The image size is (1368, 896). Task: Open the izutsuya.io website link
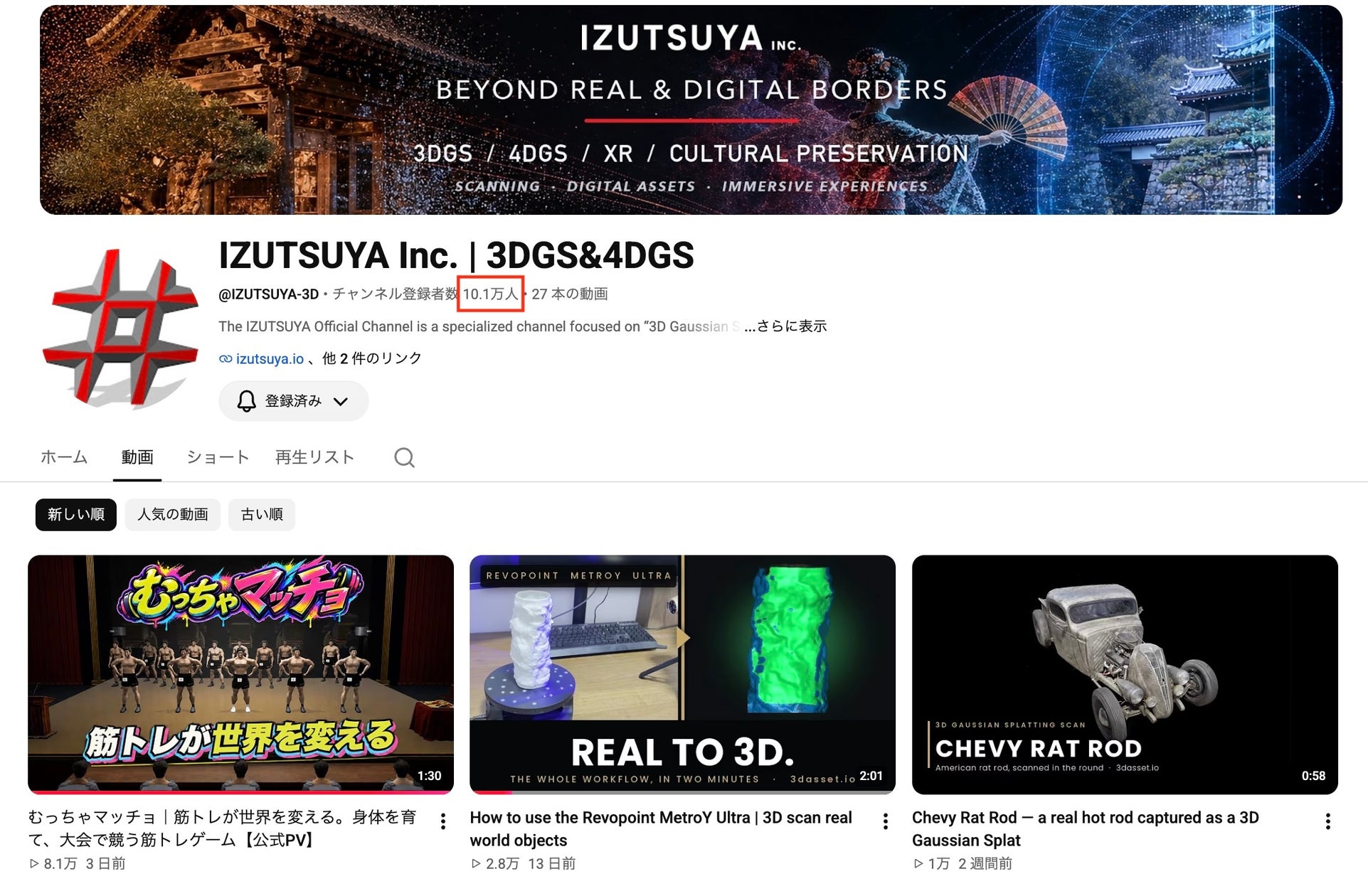270,359
